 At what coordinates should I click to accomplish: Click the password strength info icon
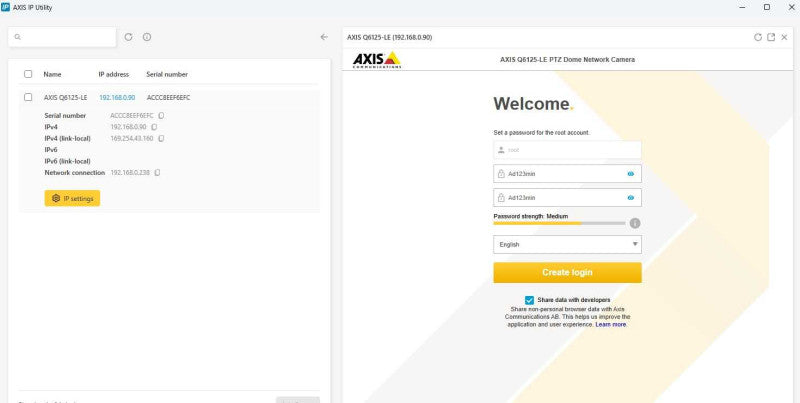pyautogui.click(x=635, y=223)
